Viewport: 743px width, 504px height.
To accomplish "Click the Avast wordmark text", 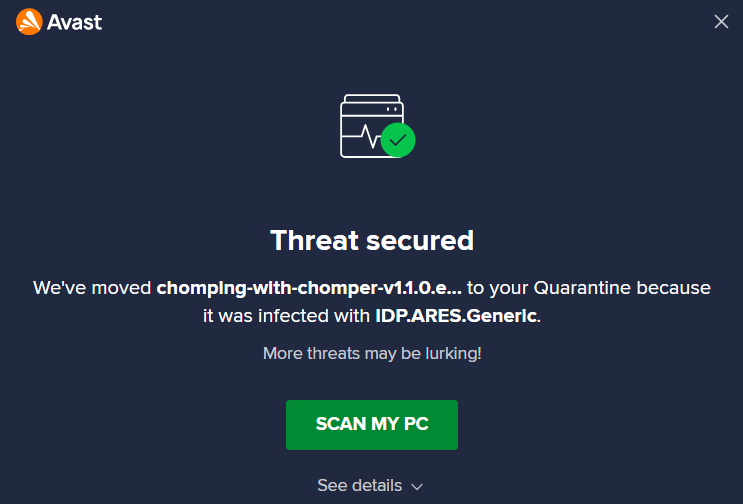I will [x=74, y=21].
